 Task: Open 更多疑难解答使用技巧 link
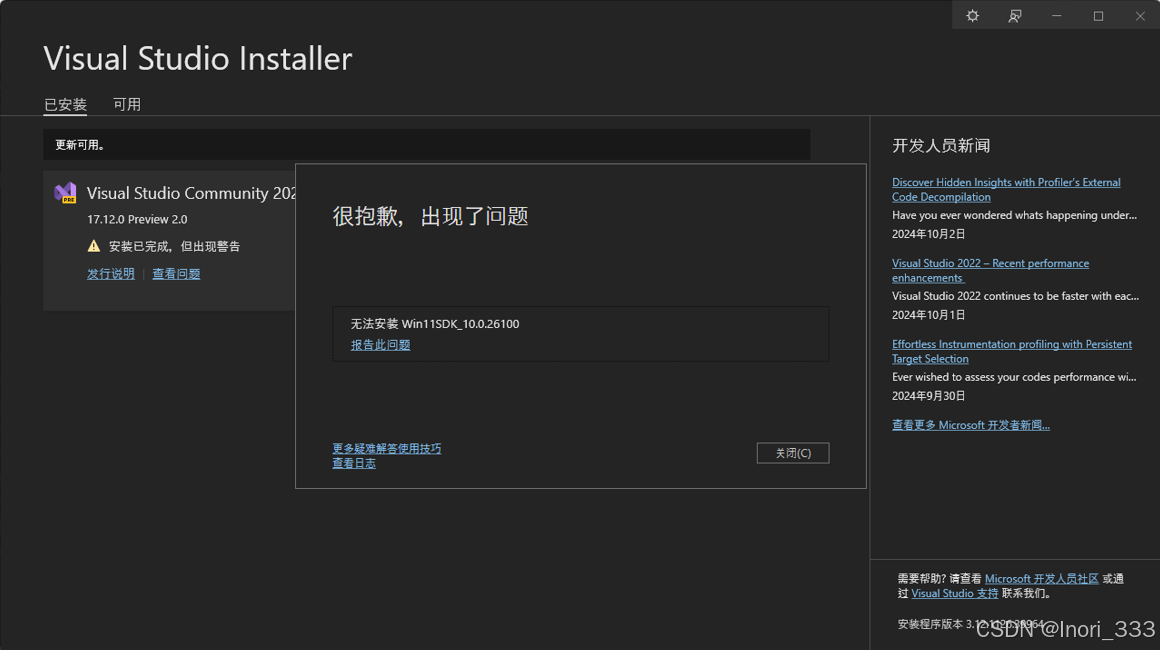coord(386,448)
